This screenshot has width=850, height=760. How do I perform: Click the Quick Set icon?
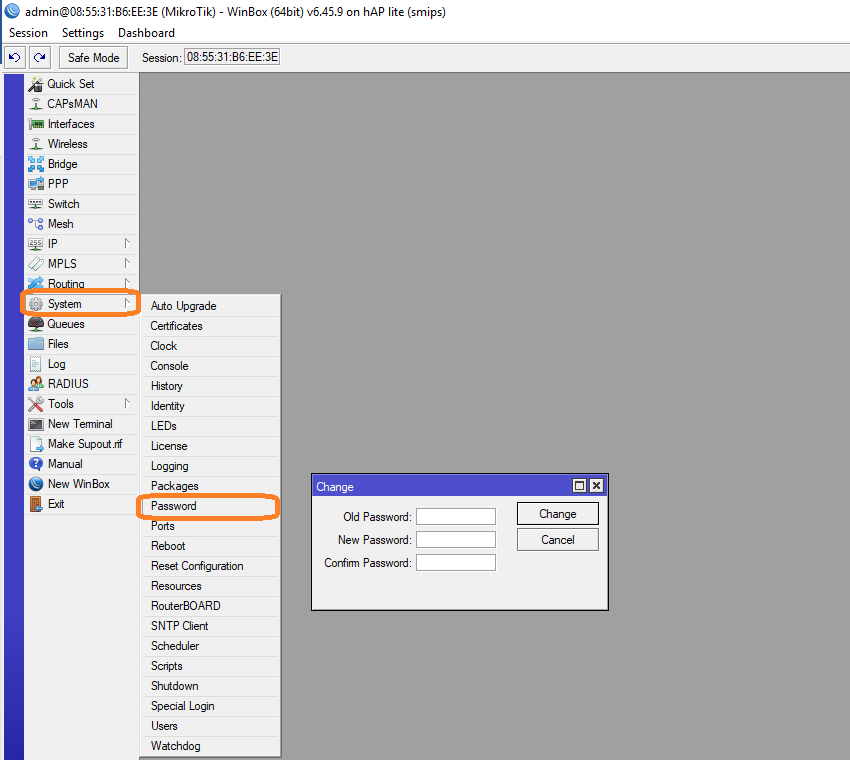[x=36, y=84]
